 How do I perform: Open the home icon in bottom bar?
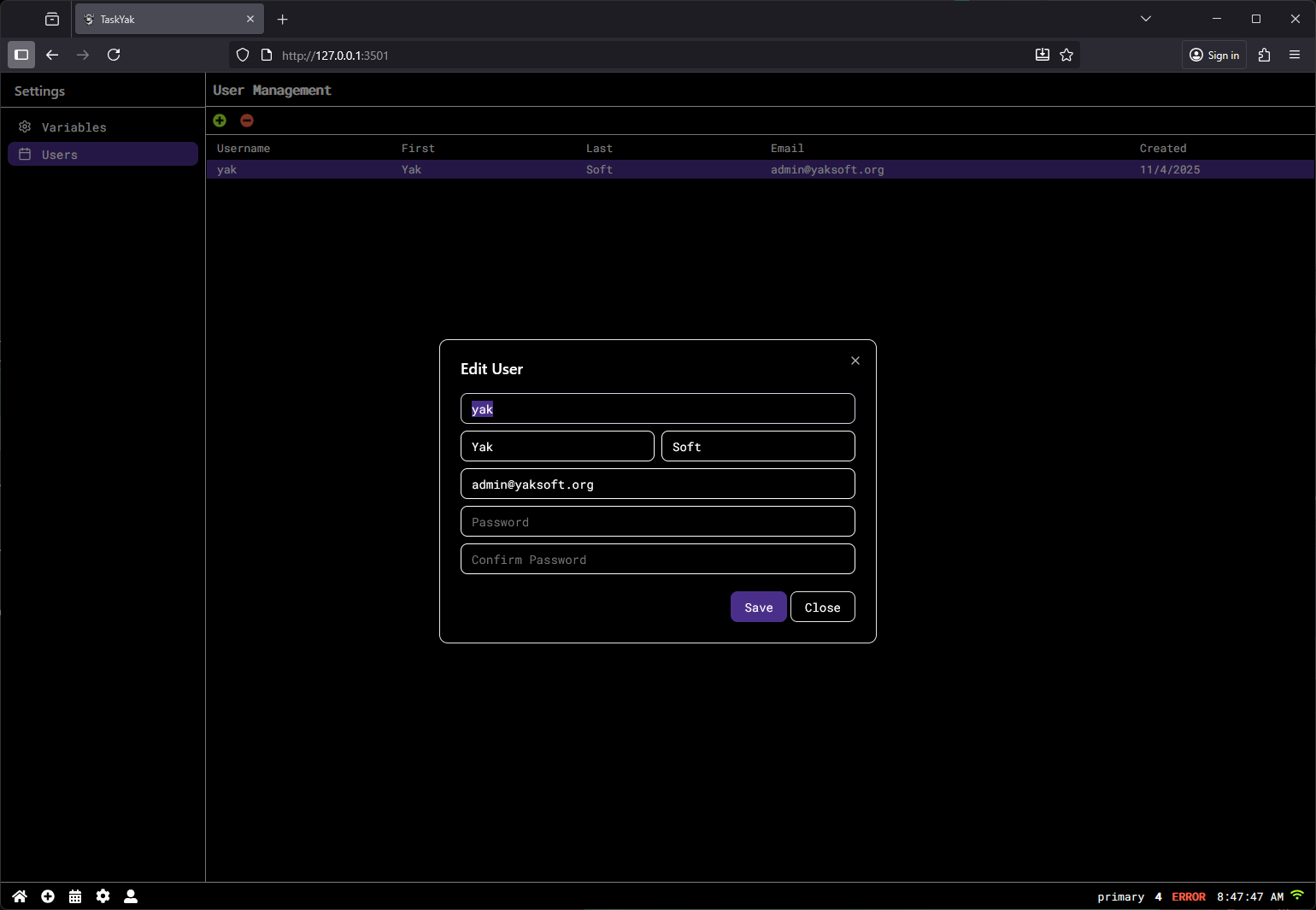pyautogui.click(x=20, y=896)
